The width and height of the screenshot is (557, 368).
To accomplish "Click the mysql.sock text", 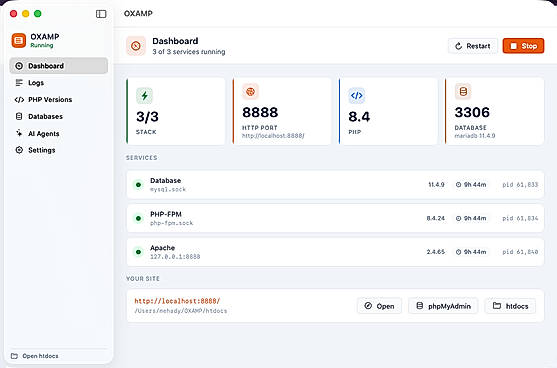I will click(x=168, y=189).
